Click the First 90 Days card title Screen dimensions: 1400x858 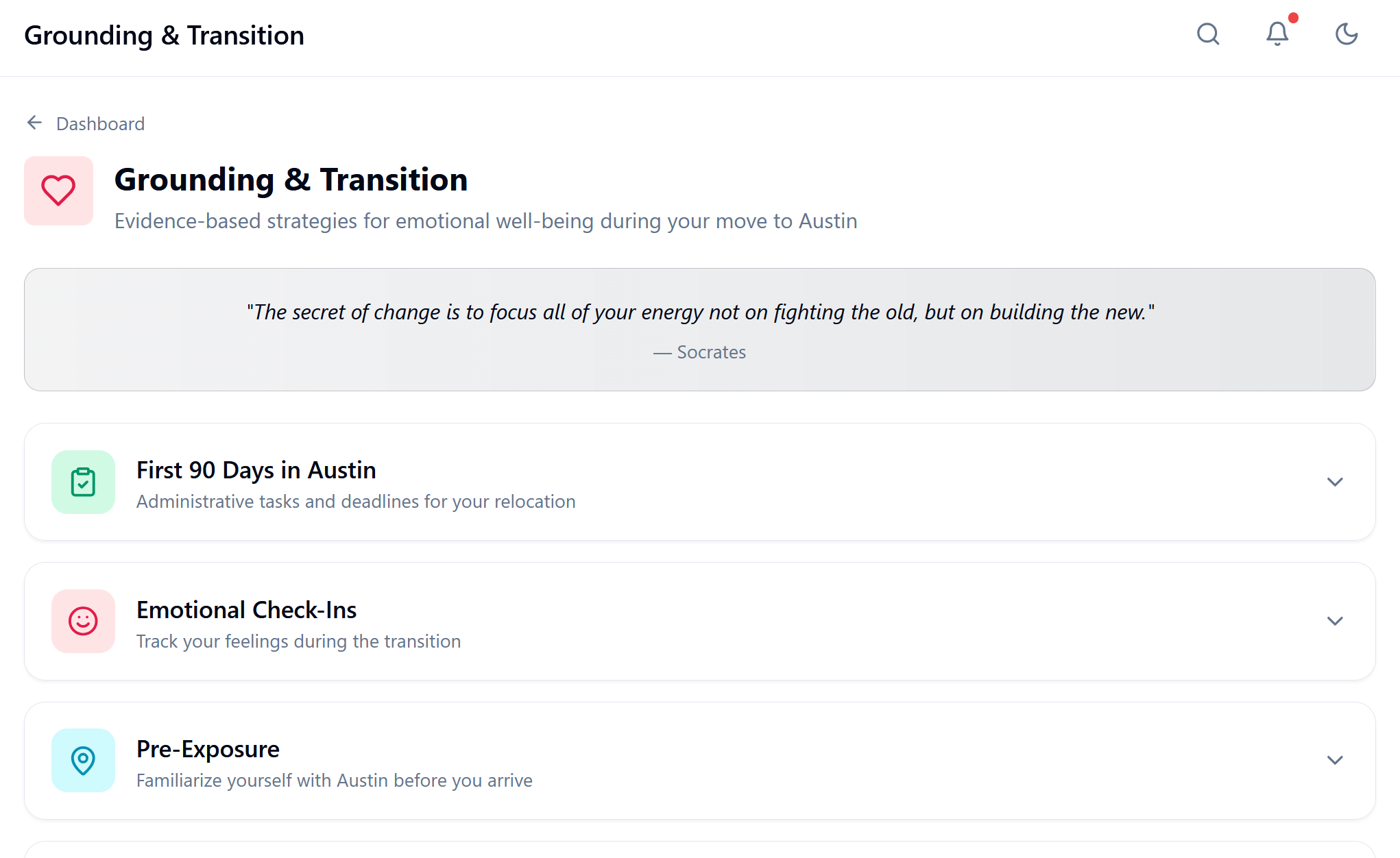[x=256, y=470]
